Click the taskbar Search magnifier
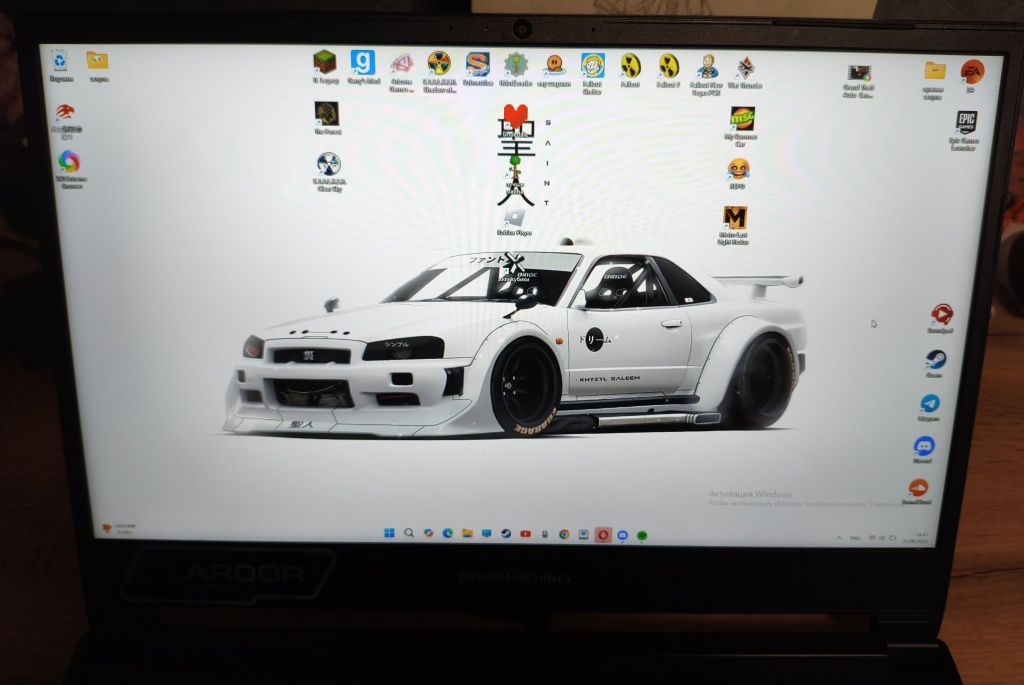The image size is (1024, 685). (x=409, y=533)
